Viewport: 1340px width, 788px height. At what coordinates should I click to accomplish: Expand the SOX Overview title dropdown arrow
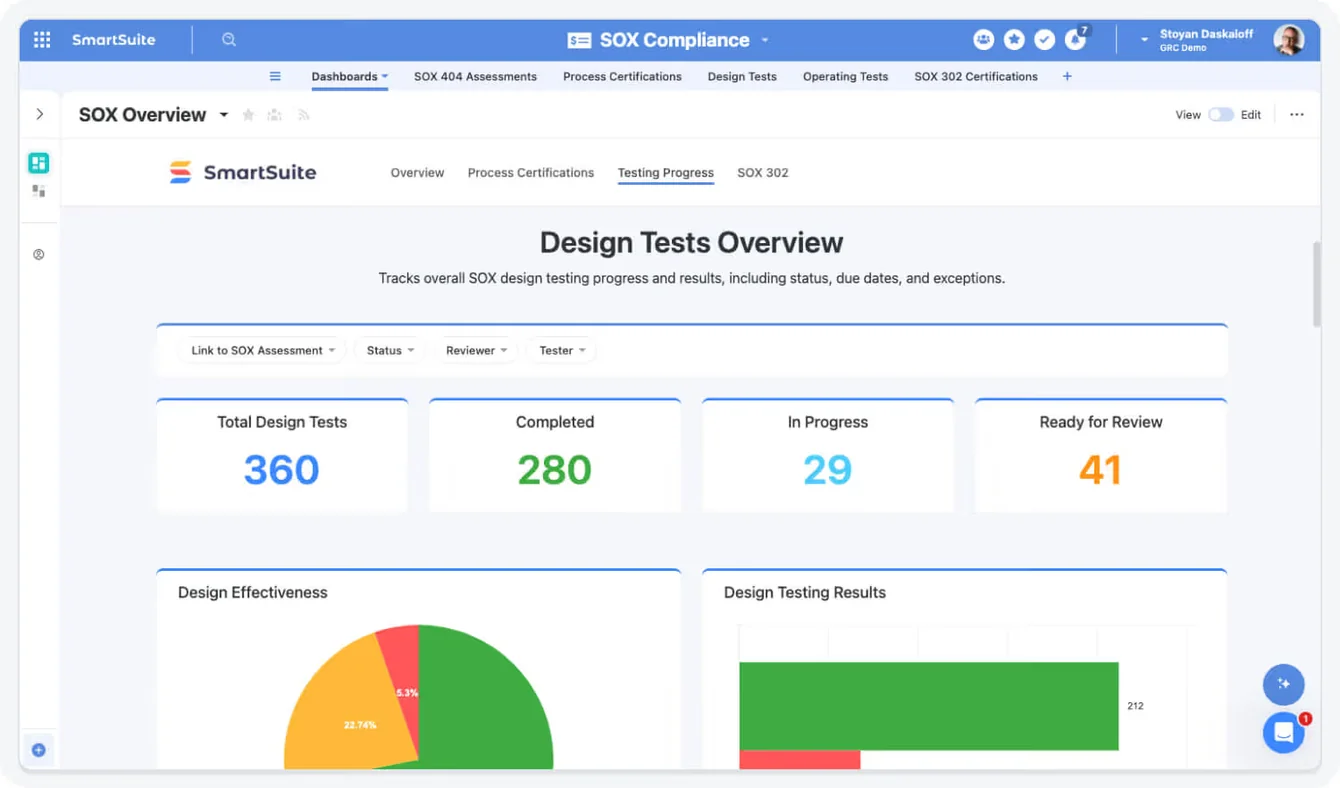point(224,115)
